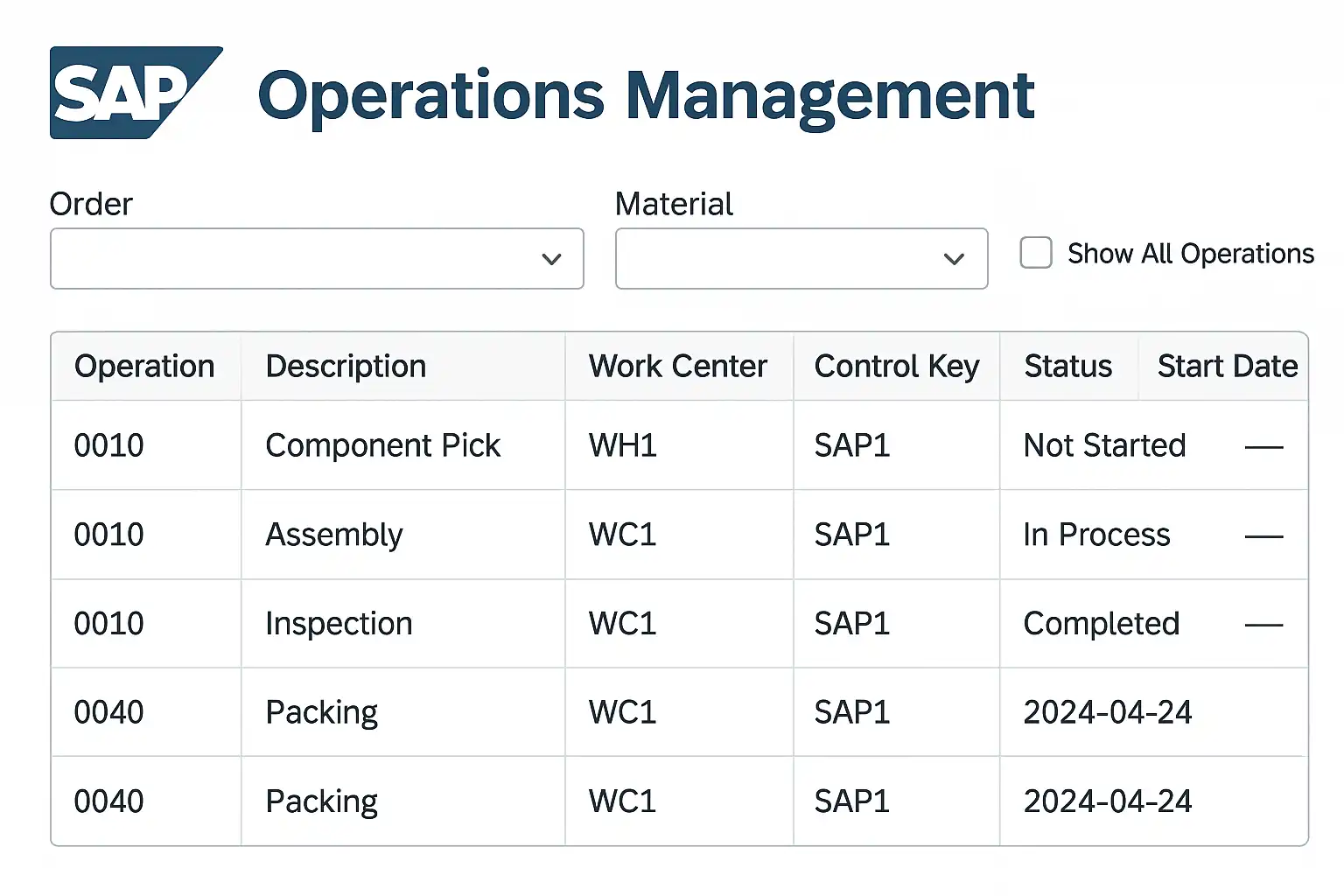1344x896 pixels.
Task: Click the Inspection description cell
Action: [339, 624]
